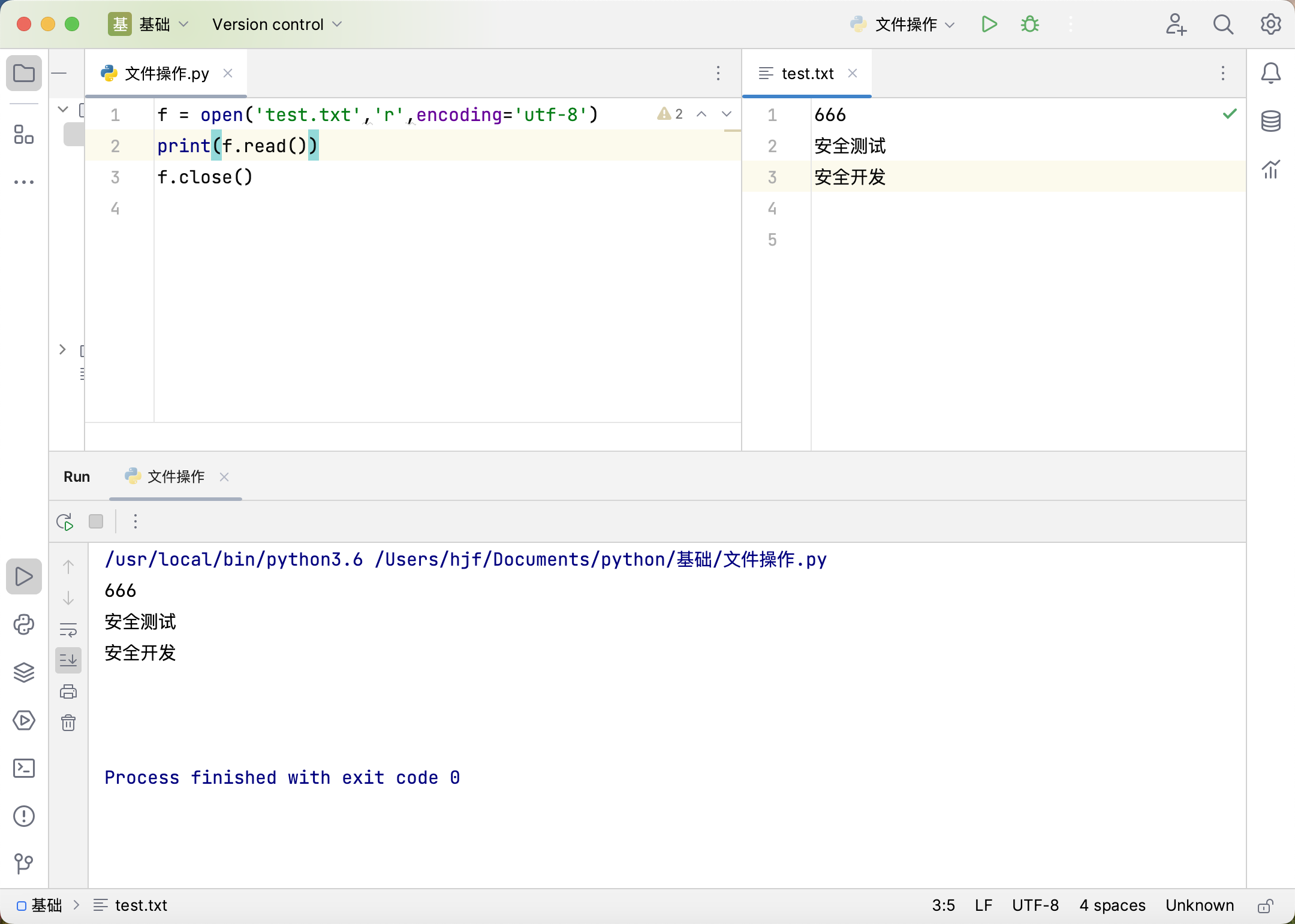The image size is (1295, 924).
Task: Open more run actions menu in the title bar
Action: [1071, 24]
